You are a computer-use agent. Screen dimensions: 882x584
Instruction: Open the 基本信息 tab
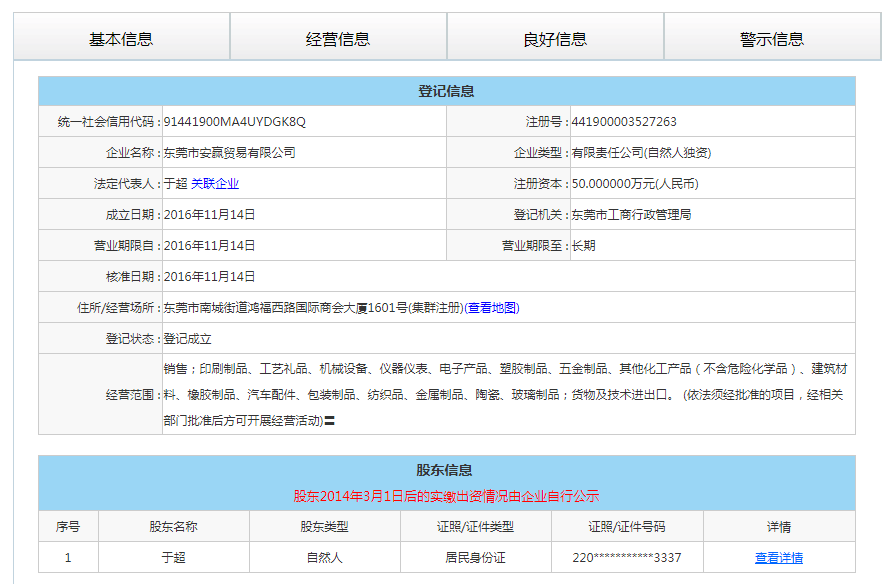pyautogui.click(x=121, y=39)
